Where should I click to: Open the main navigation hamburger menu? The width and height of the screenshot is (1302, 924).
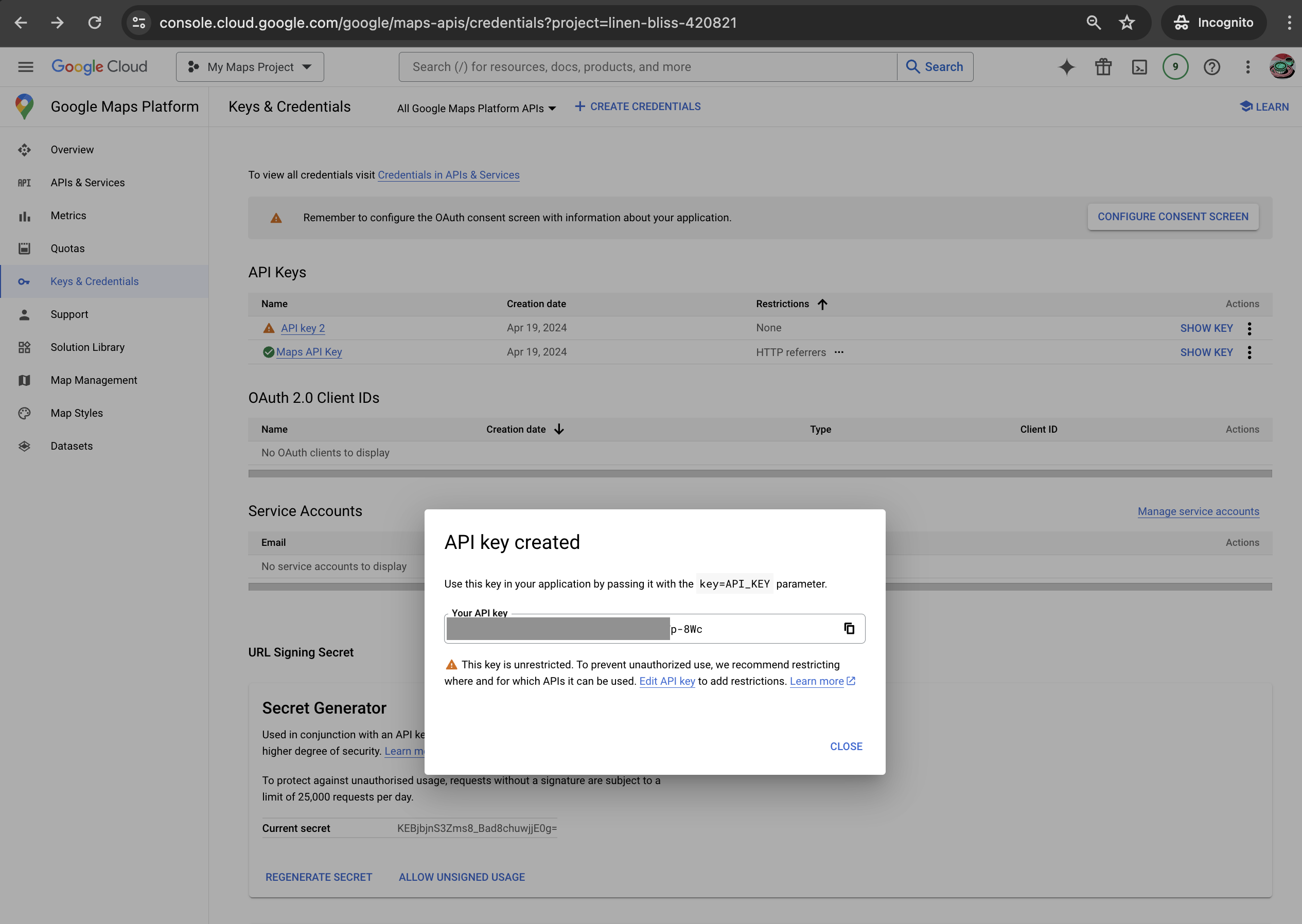(x=25, y=67)
